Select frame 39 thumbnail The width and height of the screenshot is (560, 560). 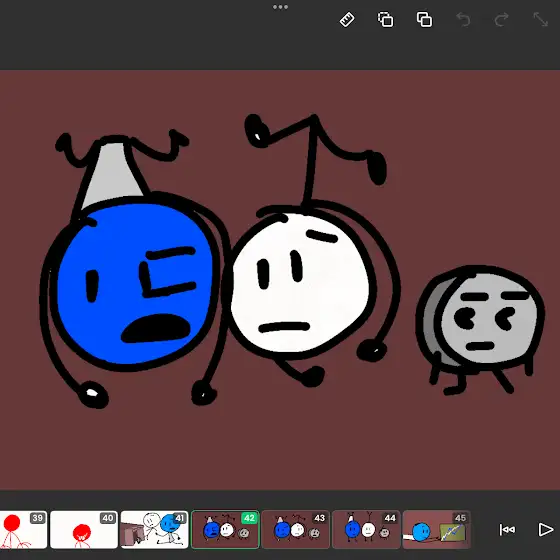coord(23,530)
